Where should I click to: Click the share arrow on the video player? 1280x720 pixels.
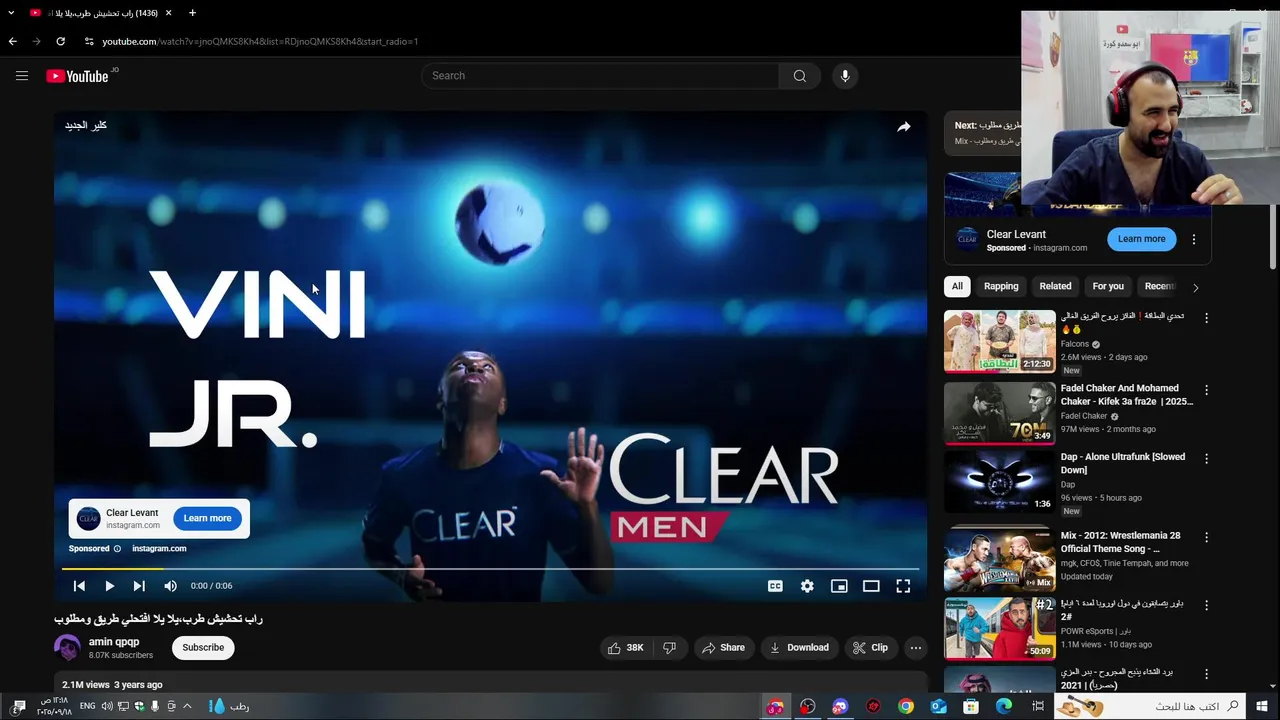904,127
